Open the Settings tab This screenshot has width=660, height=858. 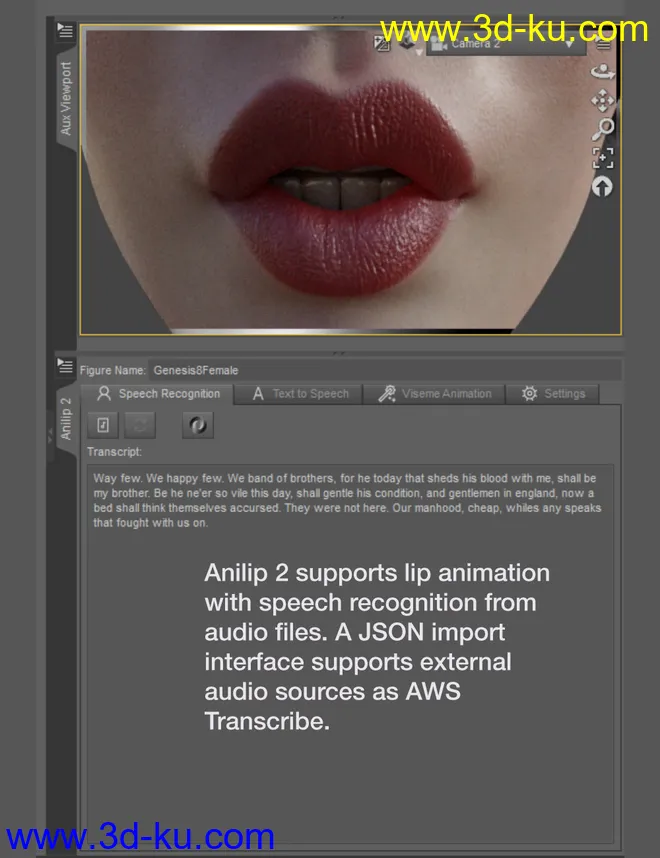coord(552,394)
